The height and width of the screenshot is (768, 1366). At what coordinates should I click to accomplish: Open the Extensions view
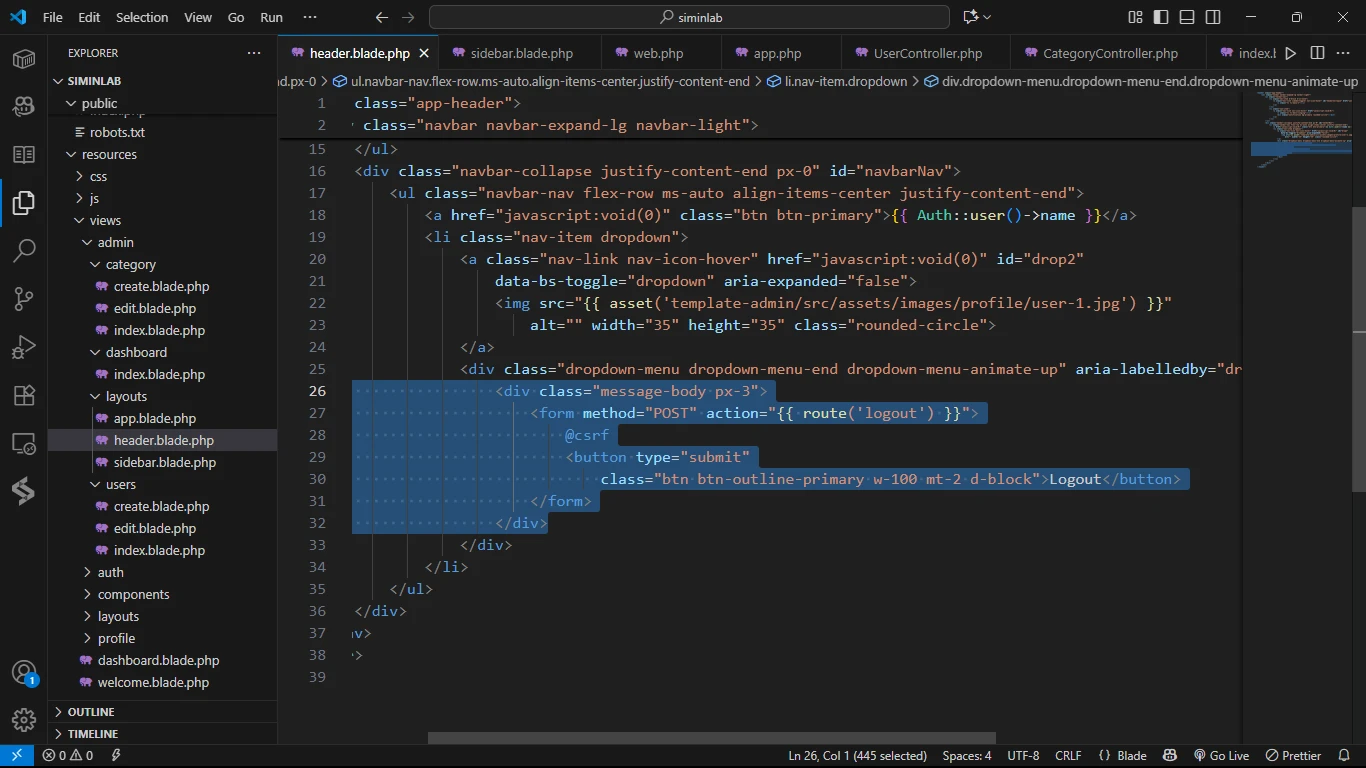pos(24,395)
